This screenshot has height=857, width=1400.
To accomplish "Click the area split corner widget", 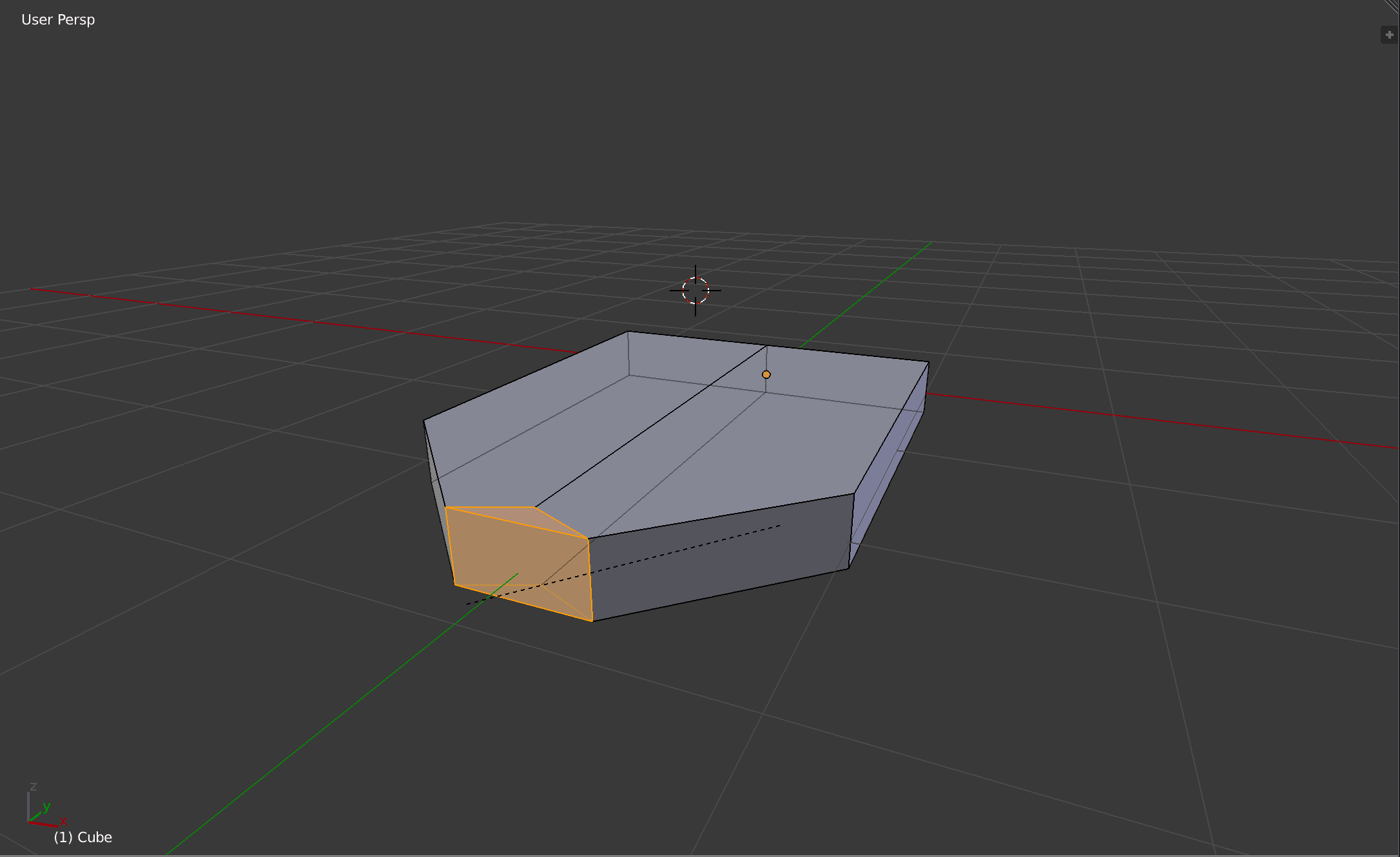I will (1393, 5).
